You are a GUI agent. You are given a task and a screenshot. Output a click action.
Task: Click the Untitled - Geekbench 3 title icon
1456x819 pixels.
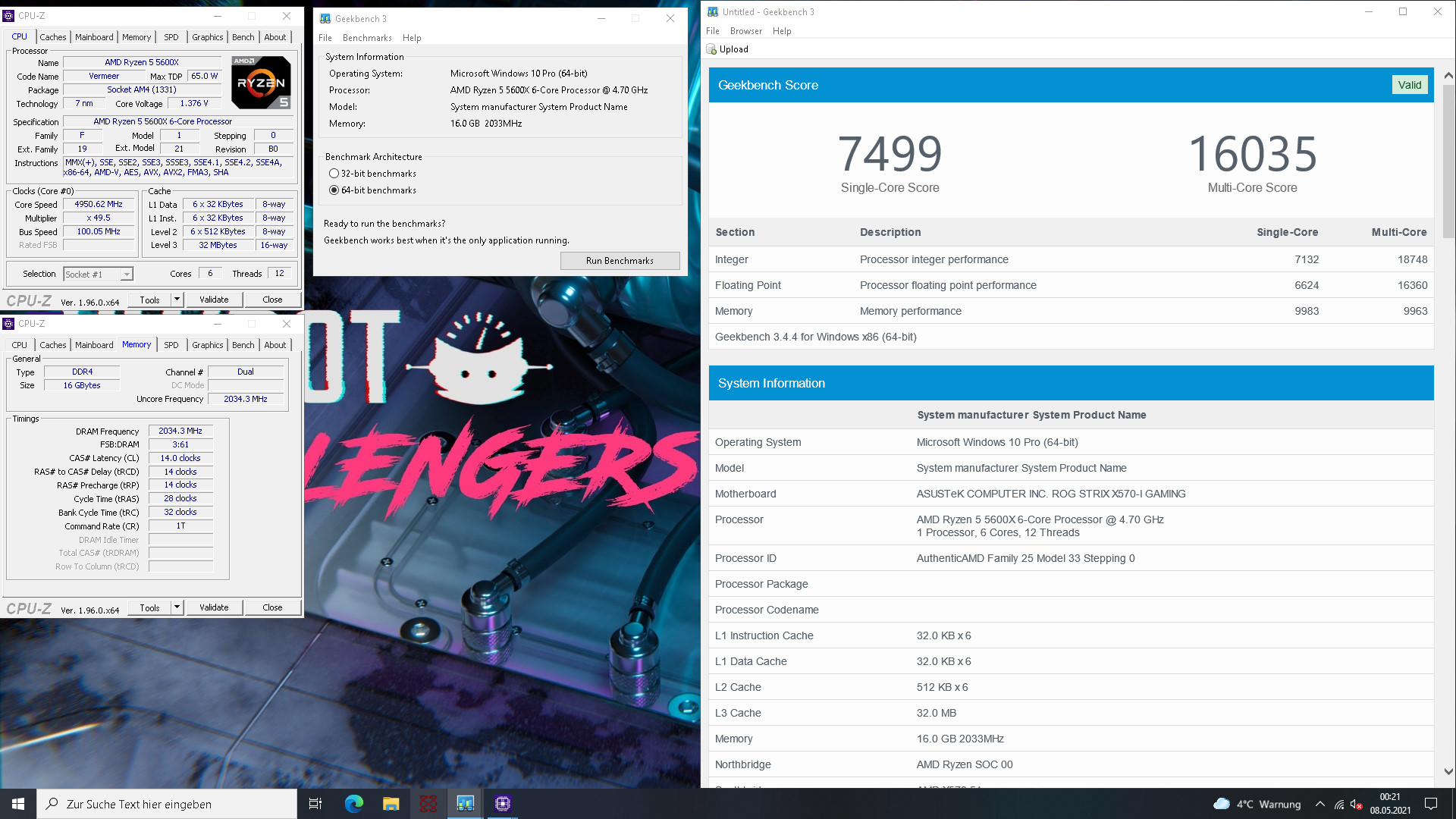pyautogui.click(x=713, y=11)
